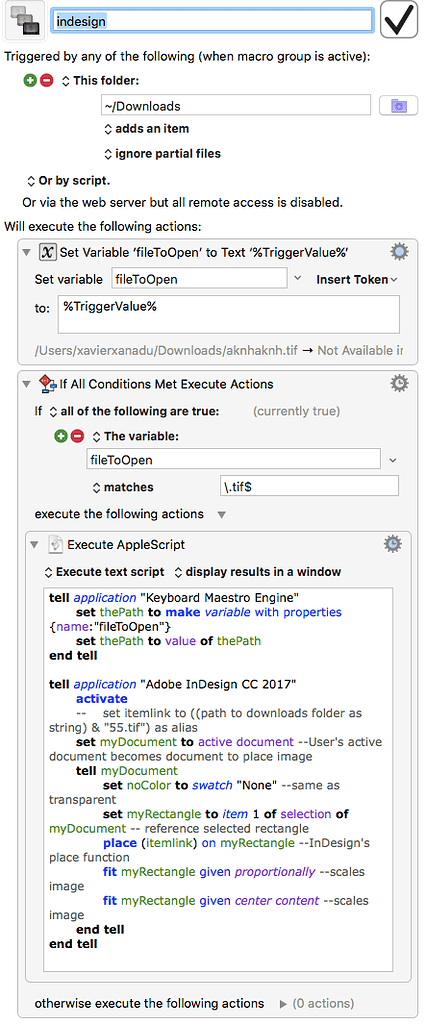Click the macro icon next to the name field

coord(25,21)
